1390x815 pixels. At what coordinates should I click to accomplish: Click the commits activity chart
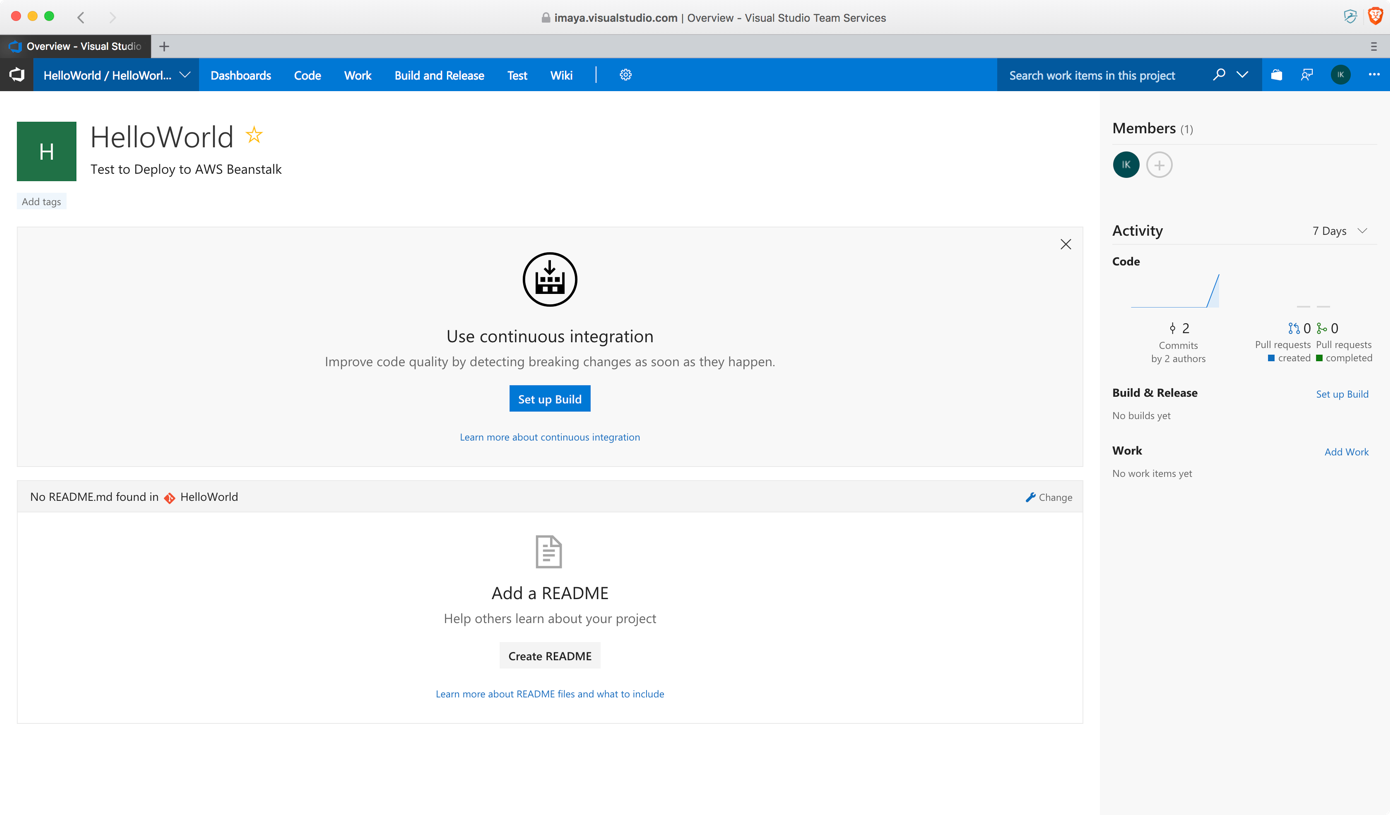[x=1175, y=291]
